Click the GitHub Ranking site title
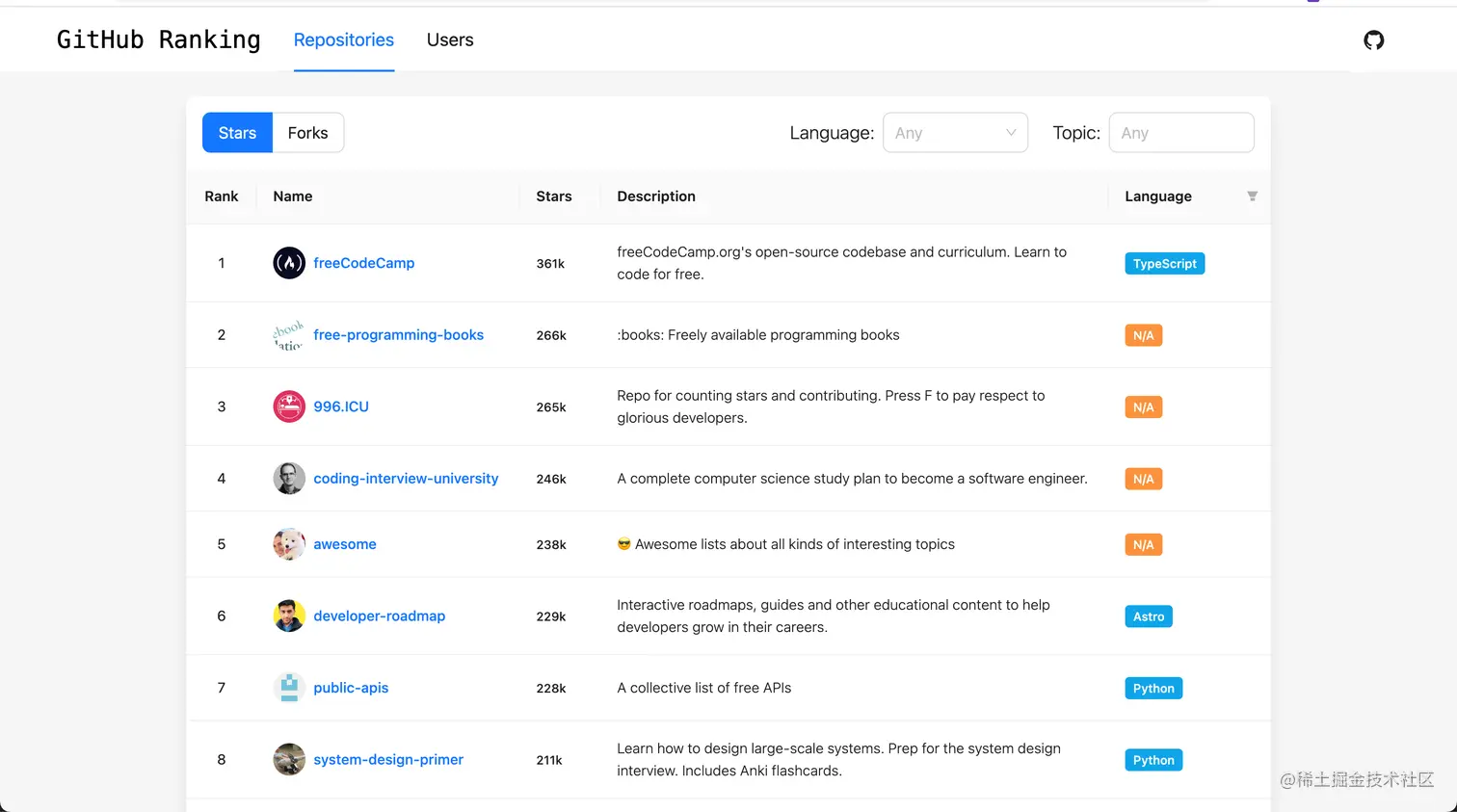The height and width of the screenshot is (812, 1457). coord(159,40)
